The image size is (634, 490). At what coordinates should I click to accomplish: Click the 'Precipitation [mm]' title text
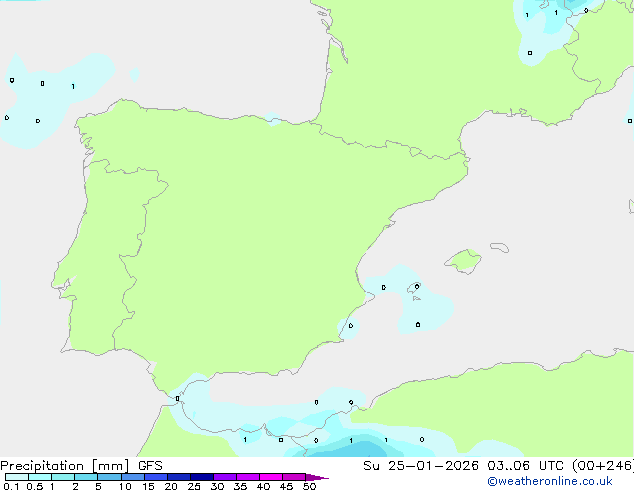coord(65,466)
